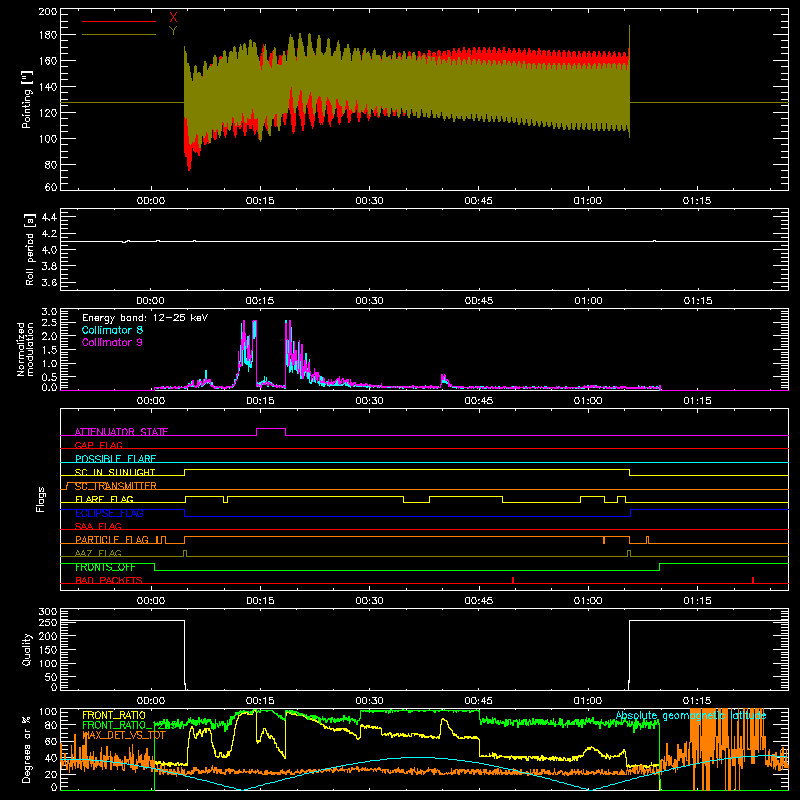Select the red 'X' legend label
Viewport: 800px width, 800px height.
click(x=173, y=18)
